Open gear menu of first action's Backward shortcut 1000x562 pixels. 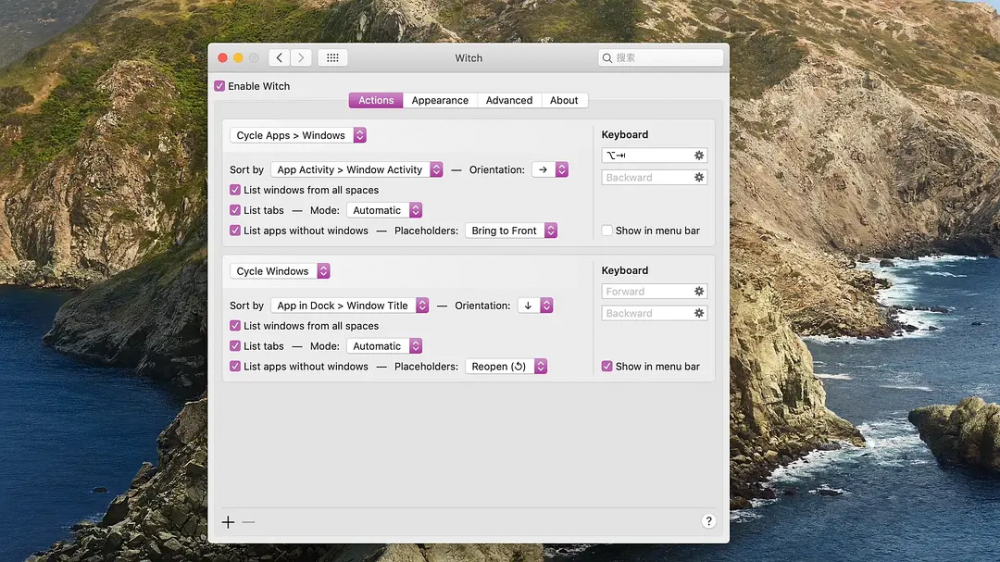point(699,177)
